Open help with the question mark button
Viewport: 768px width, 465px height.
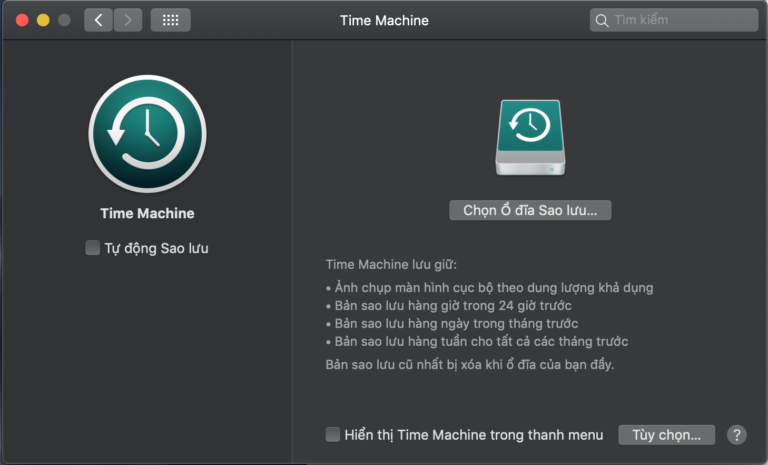pos(737,435)
